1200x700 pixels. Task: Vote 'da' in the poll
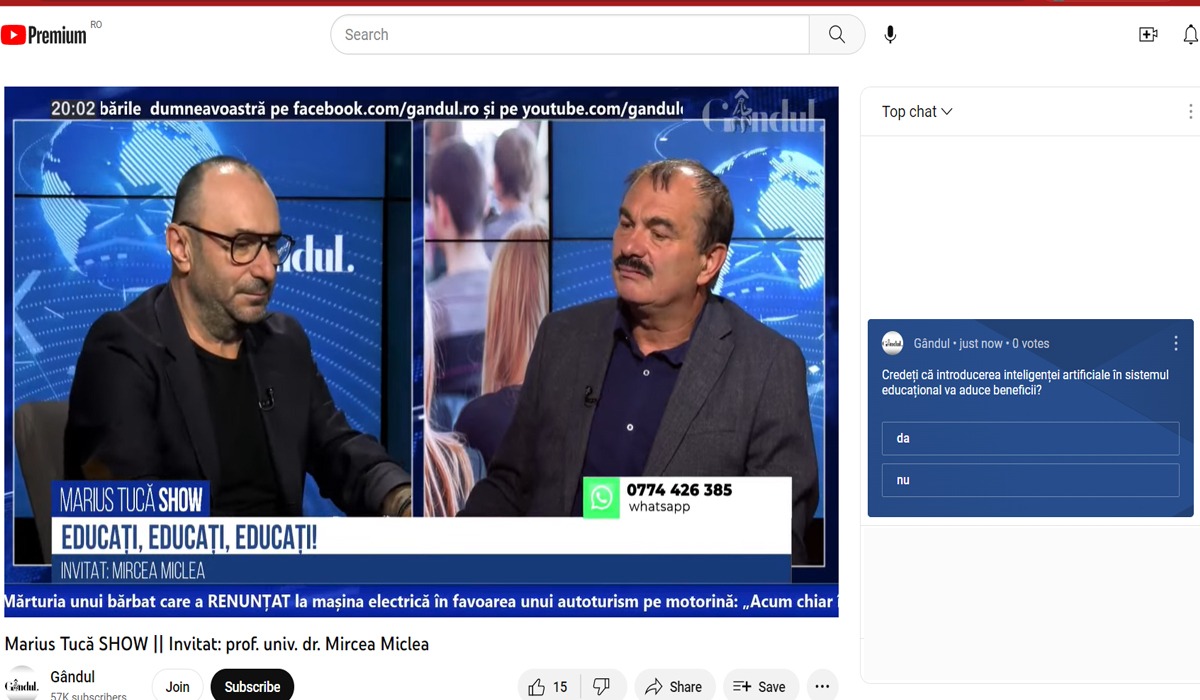(1030, 438)
